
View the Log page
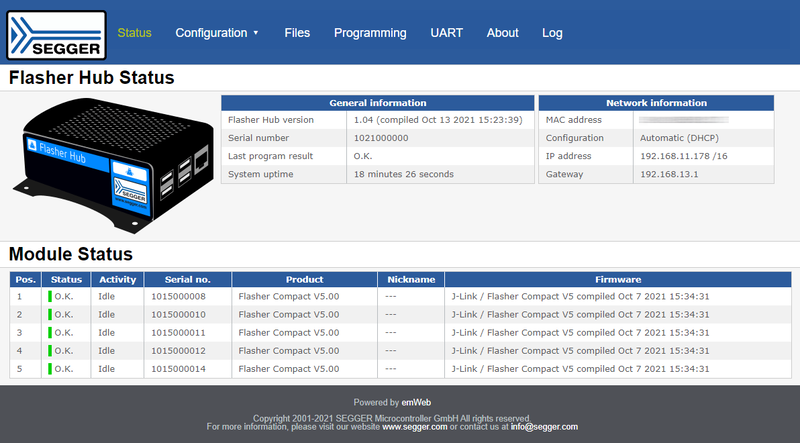click(x=552, y=33)
